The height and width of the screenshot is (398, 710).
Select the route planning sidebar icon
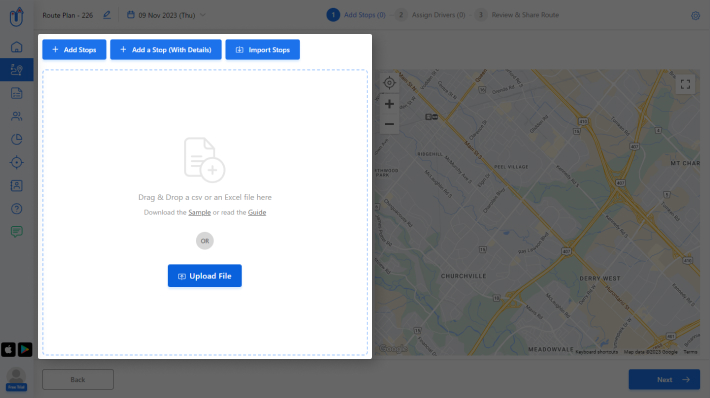click(x=16, y=70)
